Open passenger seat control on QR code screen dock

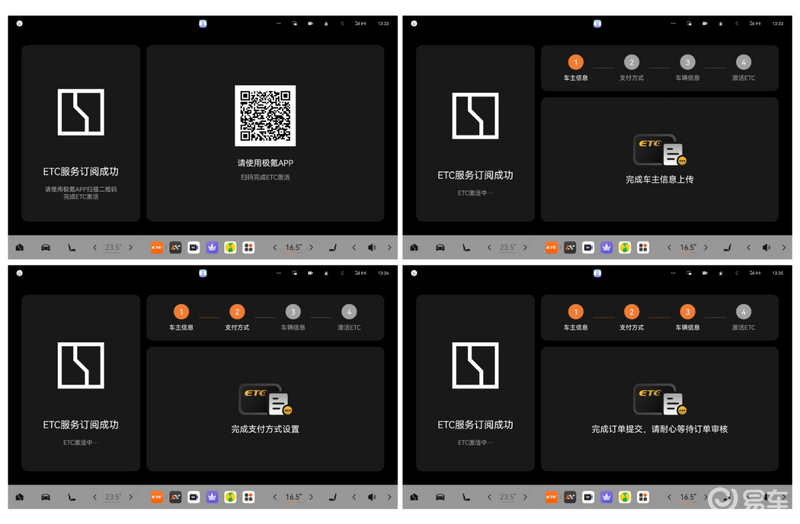coord(333,247)
